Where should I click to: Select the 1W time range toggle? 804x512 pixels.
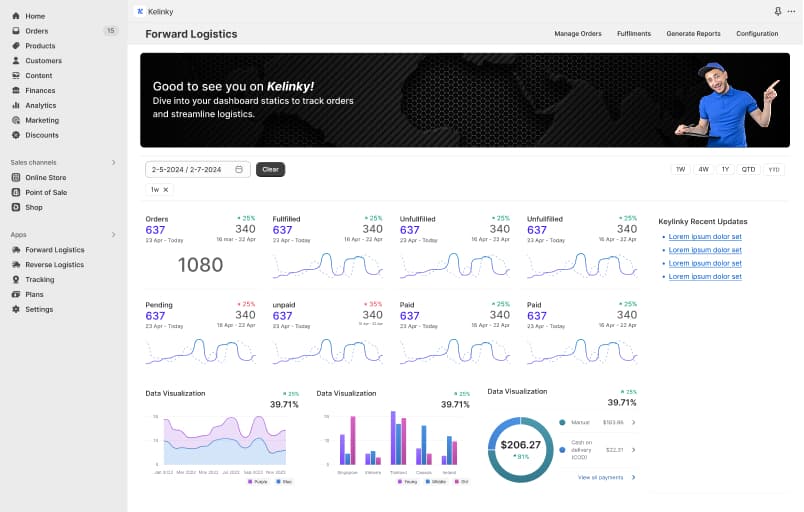click(x=681, y=170)
